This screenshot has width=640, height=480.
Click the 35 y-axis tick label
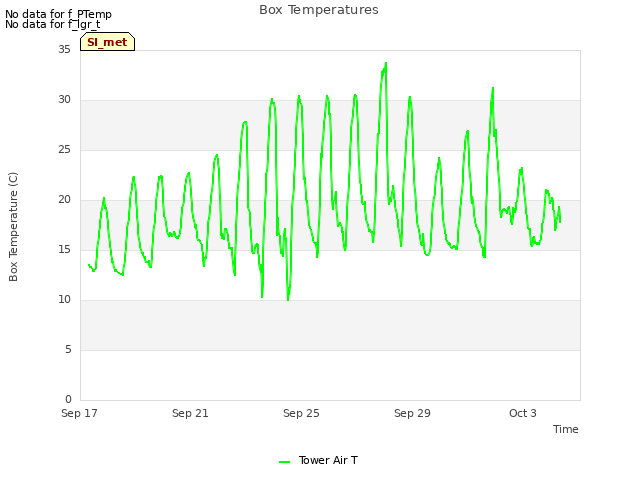pos(64,49)
